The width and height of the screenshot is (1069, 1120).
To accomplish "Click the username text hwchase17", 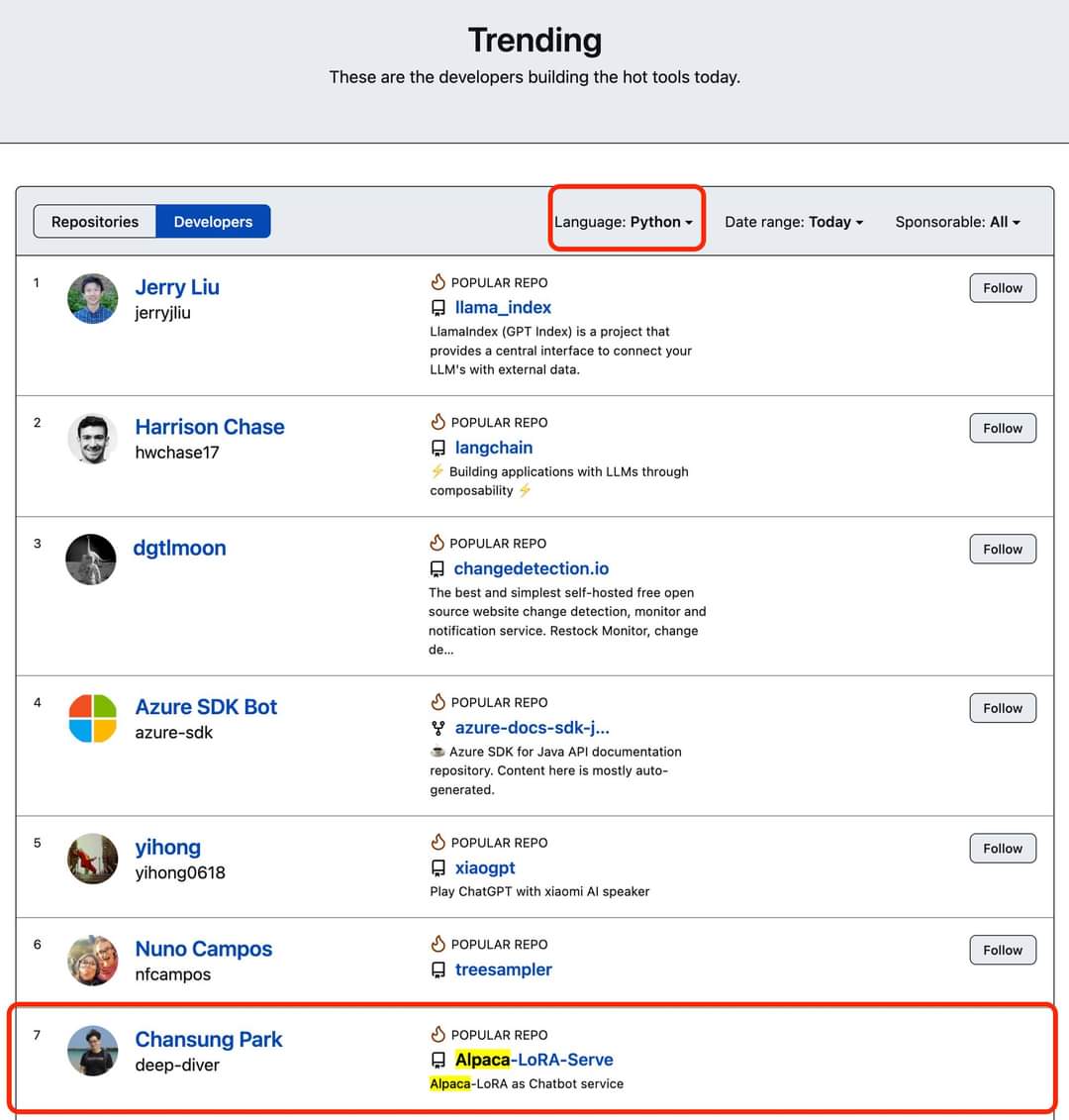I will (177, 453).
